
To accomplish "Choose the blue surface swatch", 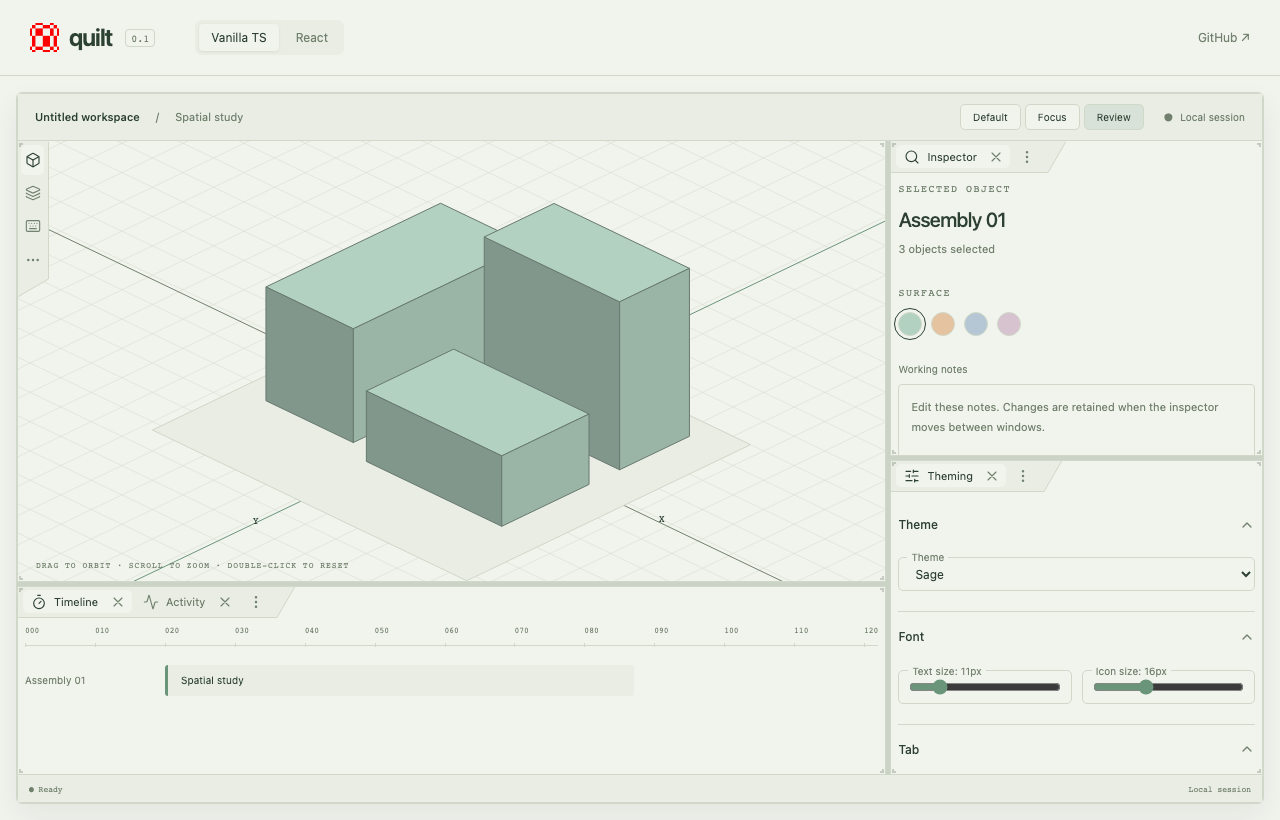I will pos(976,324).
